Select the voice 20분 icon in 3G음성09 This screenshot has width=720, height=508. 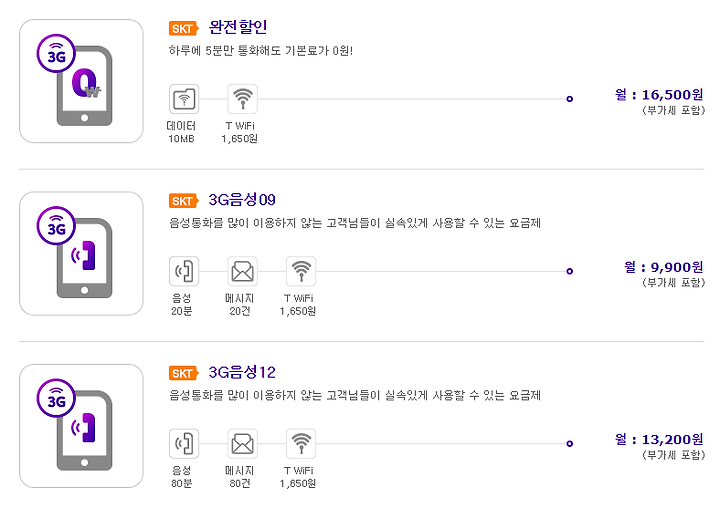tap(184, 271)
